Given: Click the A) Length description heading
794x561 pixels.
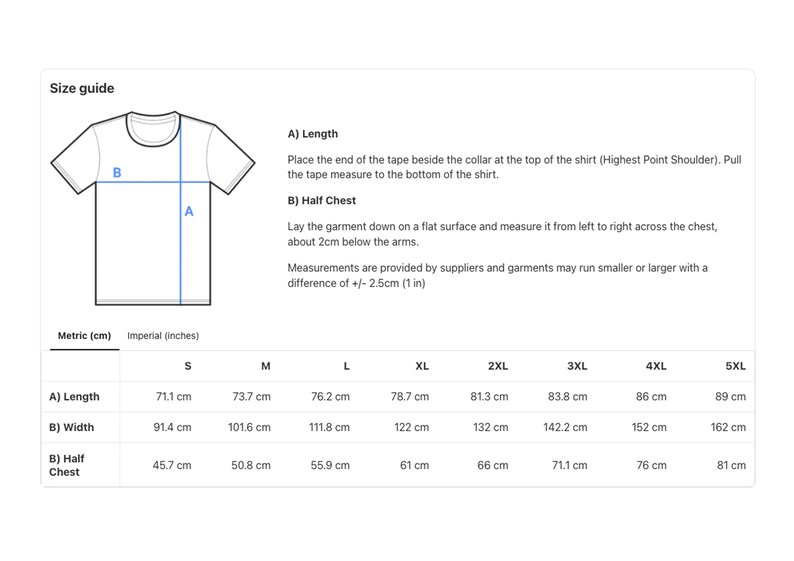Looking at the screenshot, I should click(x=312, y=134).
